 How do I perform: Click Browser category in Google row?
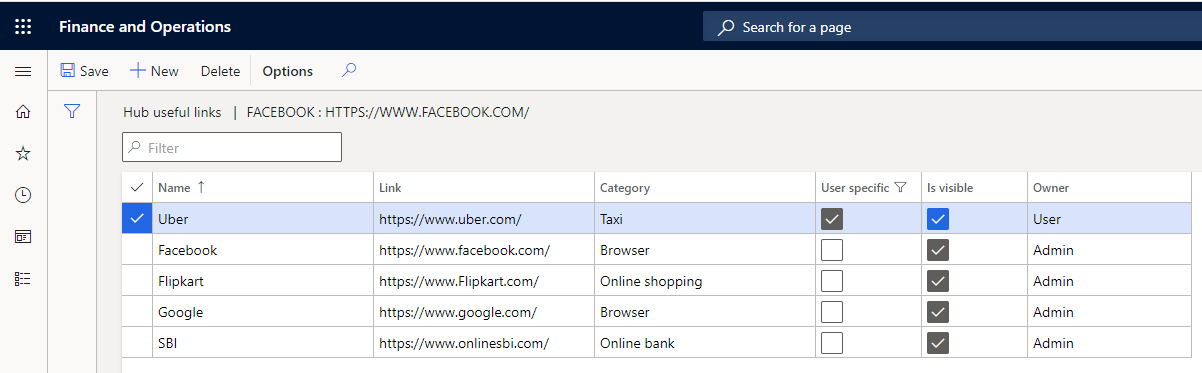pos(705,312)
